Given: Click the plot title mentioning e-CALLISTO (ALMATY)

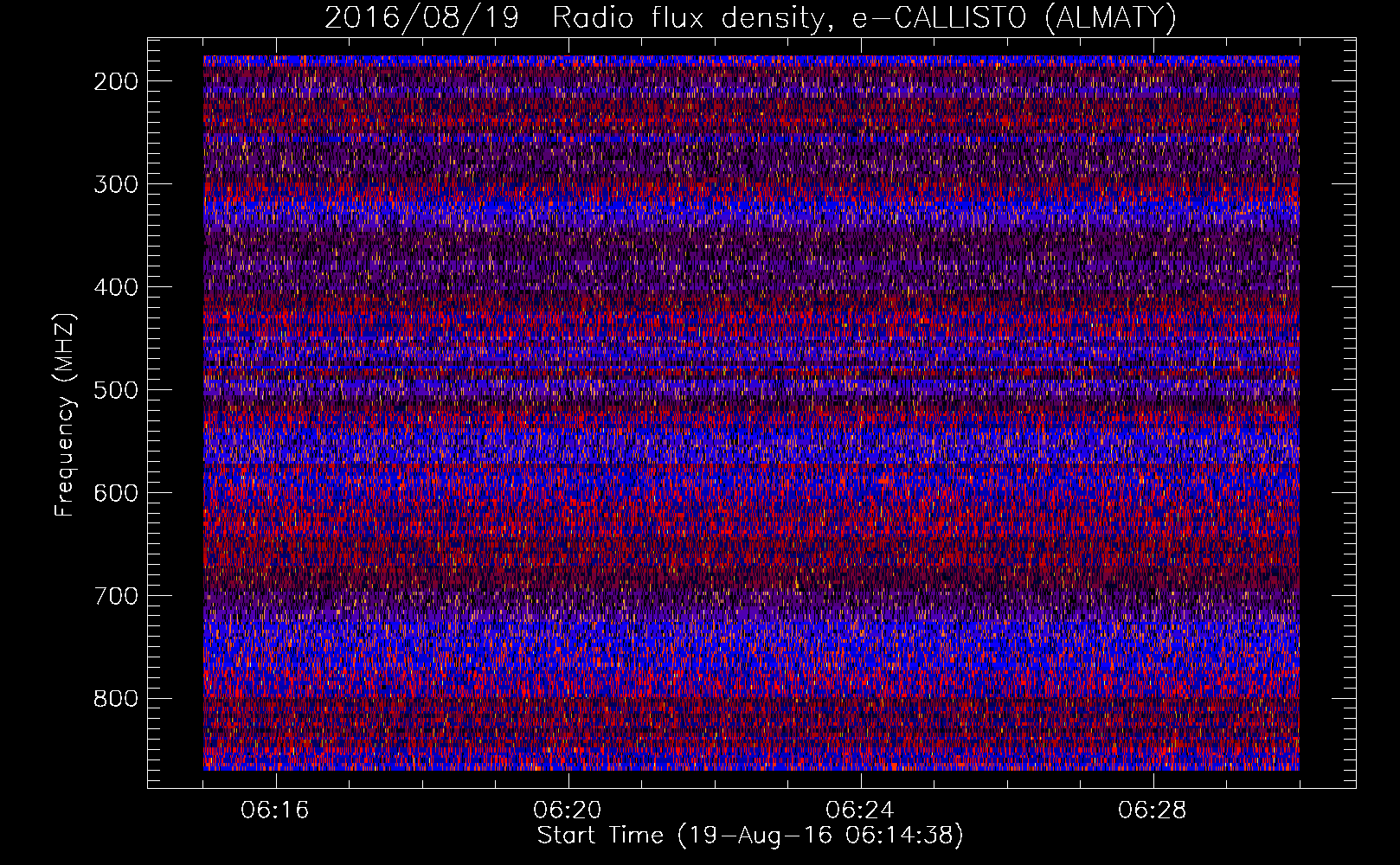Looking at the screenshot, I should (x=751, y=17).
